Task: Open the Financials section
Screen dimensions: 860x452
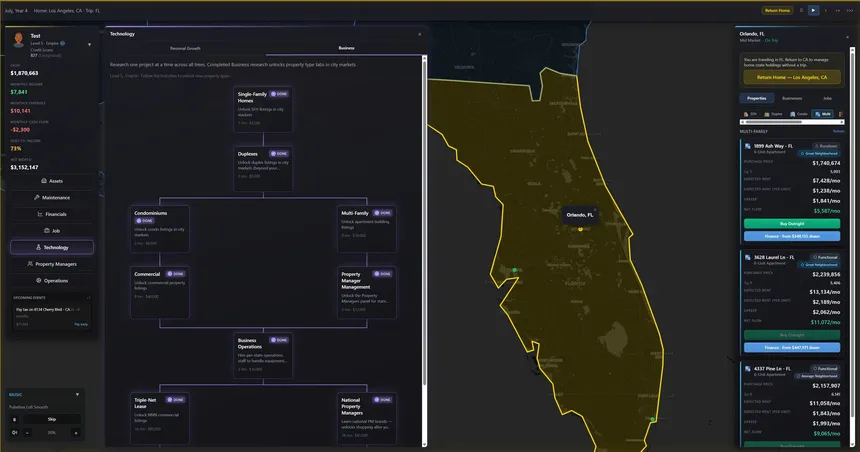Action: click(x=52, y=214)
